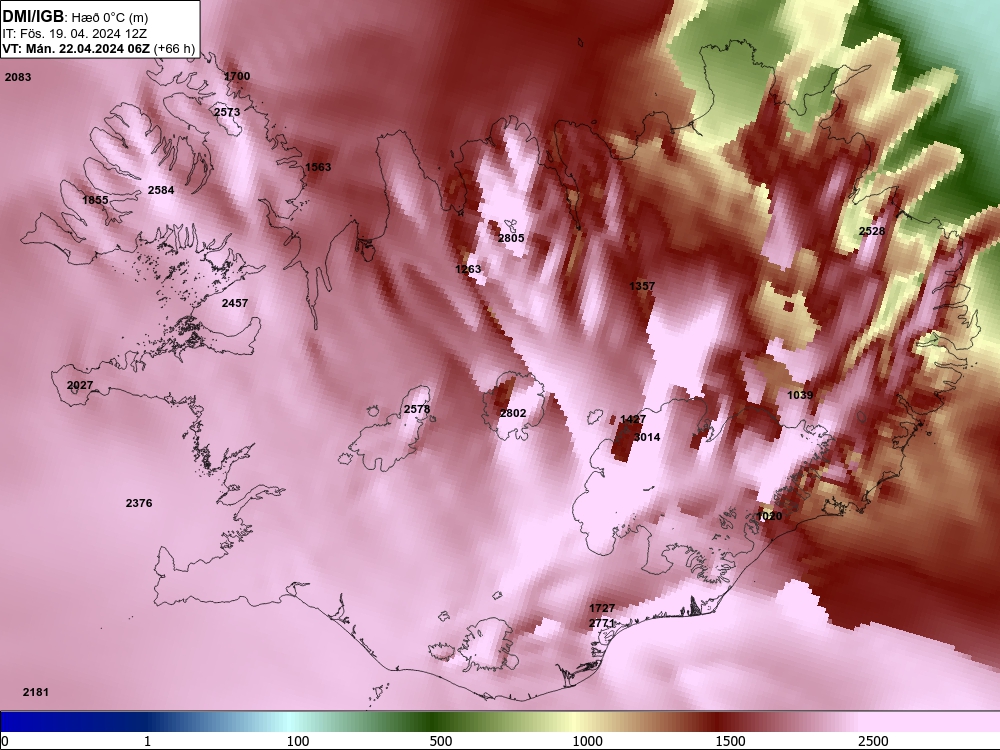
Task: Click the 2805 height label
Action: tap(511, 238)
